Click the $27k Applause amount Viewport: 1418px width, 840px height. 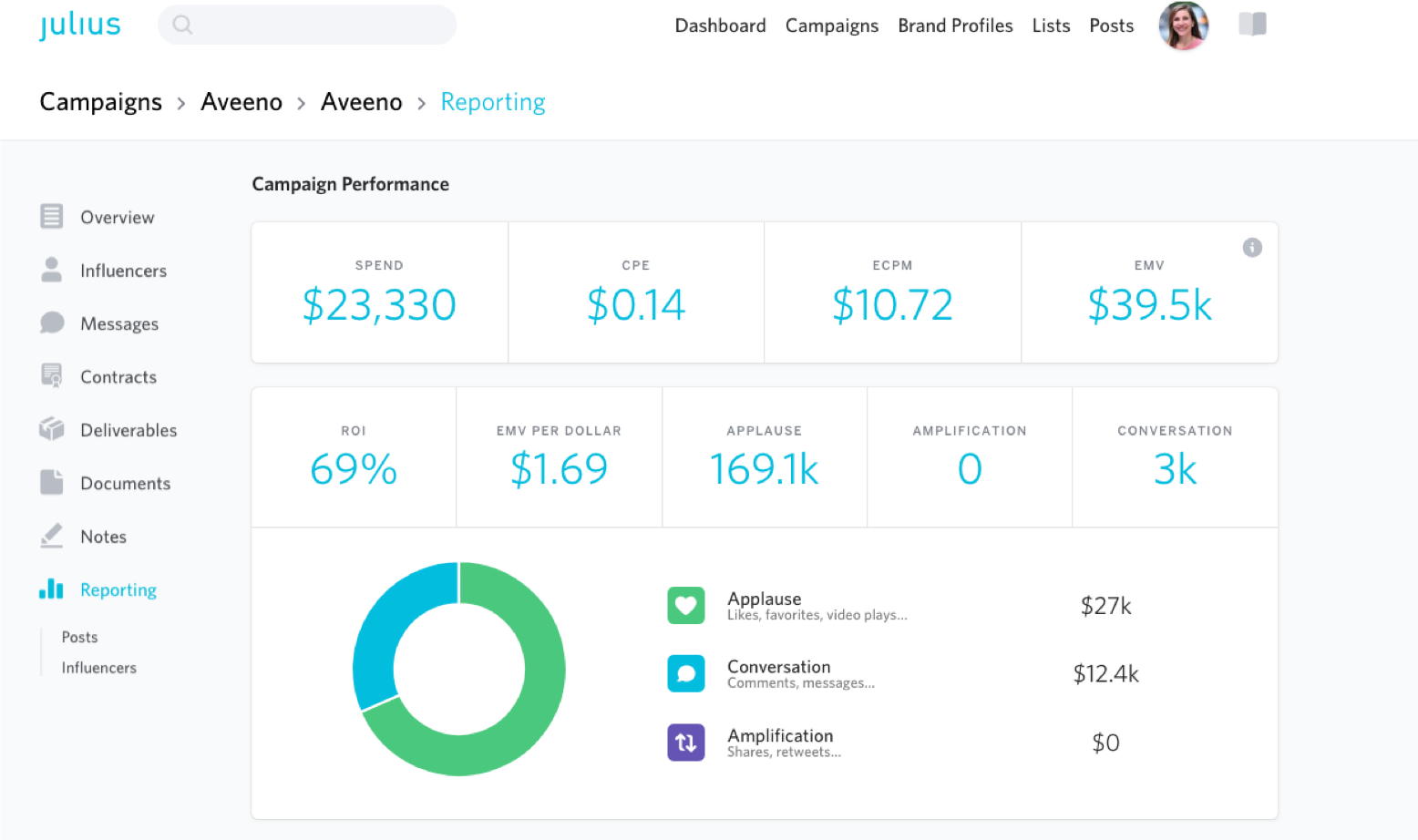click(1105, 606)
